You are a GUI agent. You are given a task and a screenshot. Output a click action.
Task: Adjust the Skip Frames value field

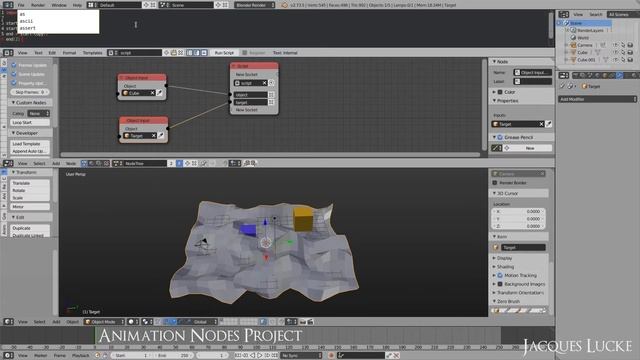pyautogui.click(x=30, y=92)
